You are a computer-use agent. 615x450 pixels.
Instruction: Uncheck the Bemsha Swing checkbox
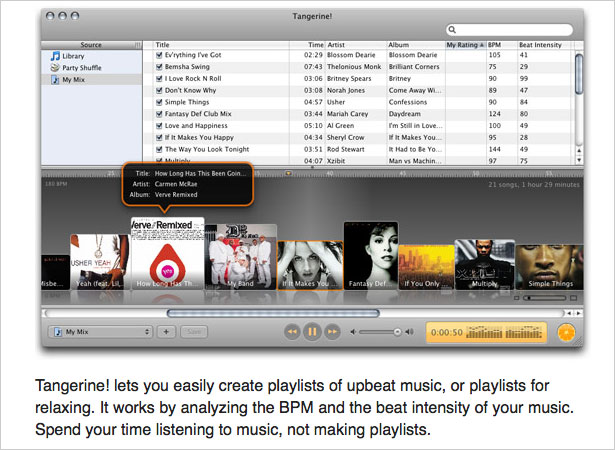pos(159,67)
